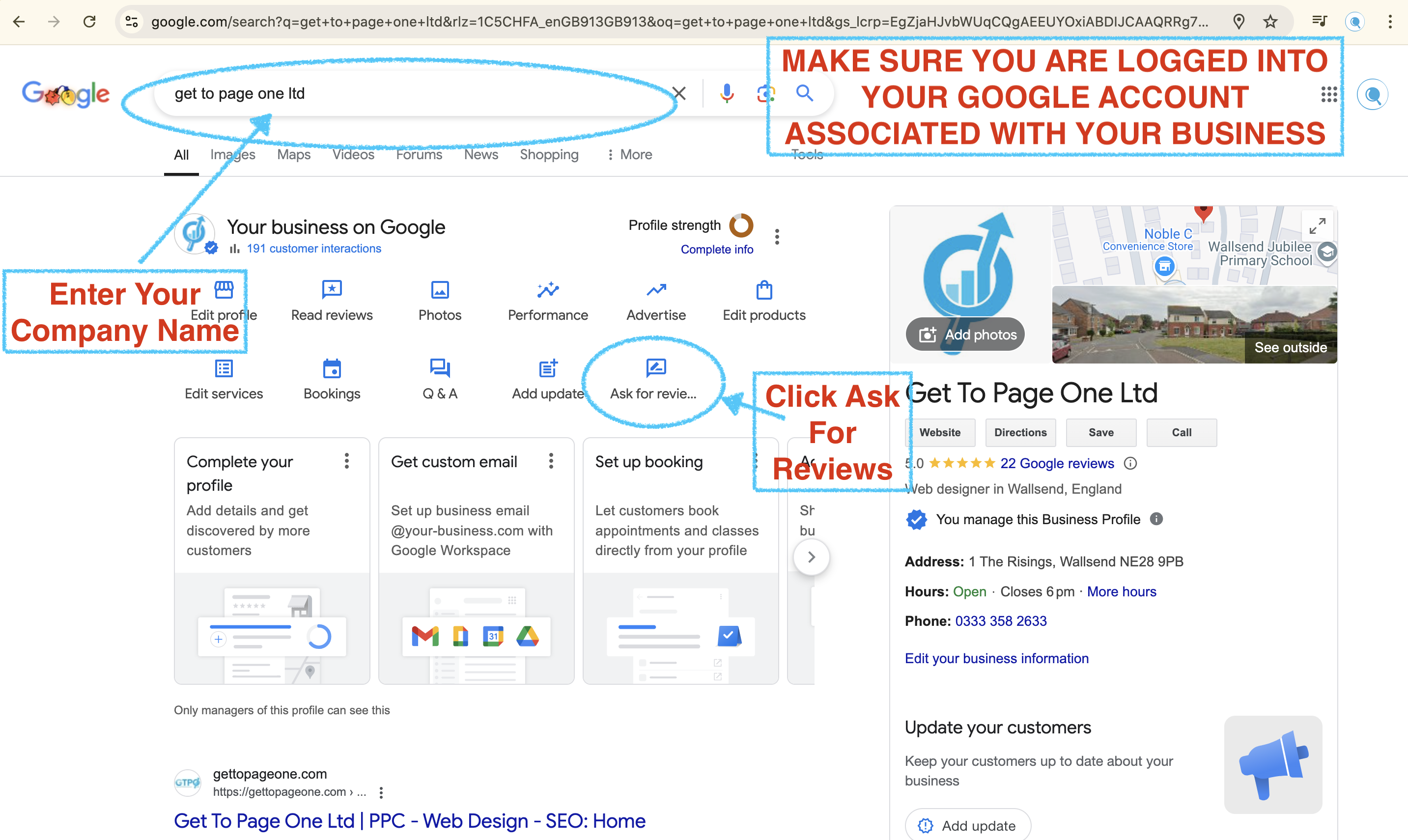Expand the more business cards carousel

(811, 557)
